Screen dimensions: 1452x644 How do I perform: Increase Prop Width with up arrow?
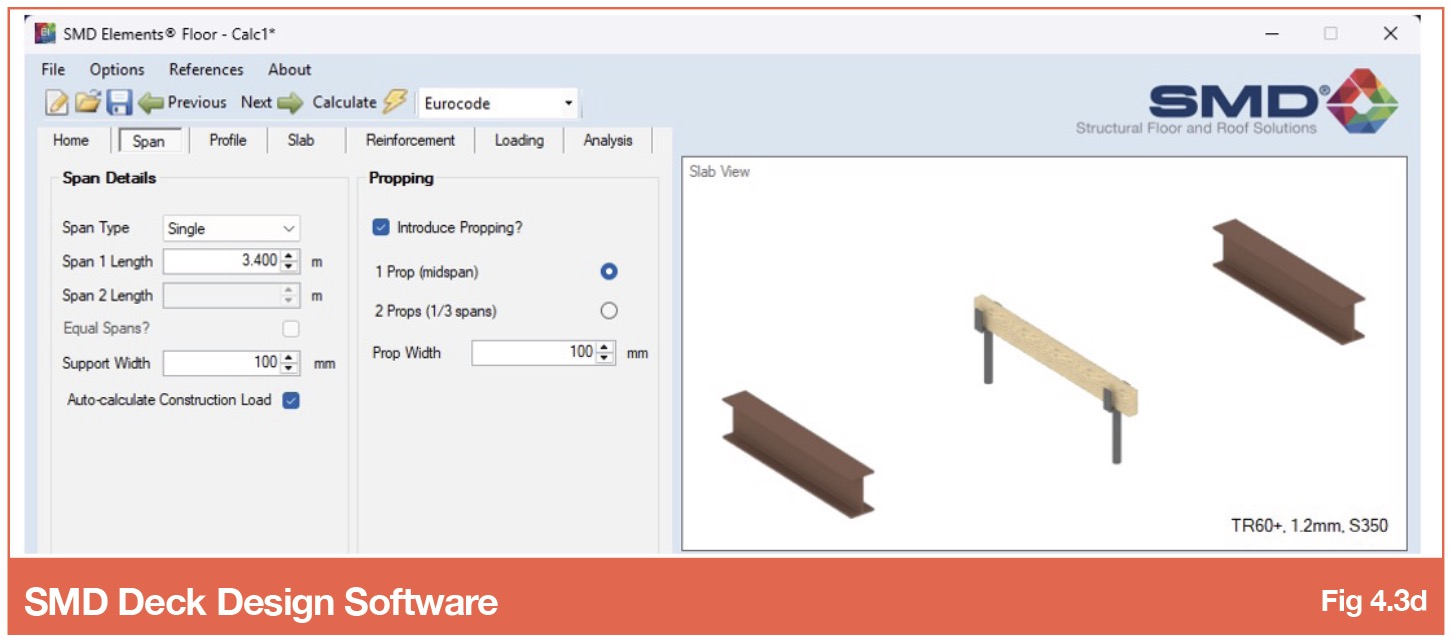pyautogui.click(x=606, y=346)
